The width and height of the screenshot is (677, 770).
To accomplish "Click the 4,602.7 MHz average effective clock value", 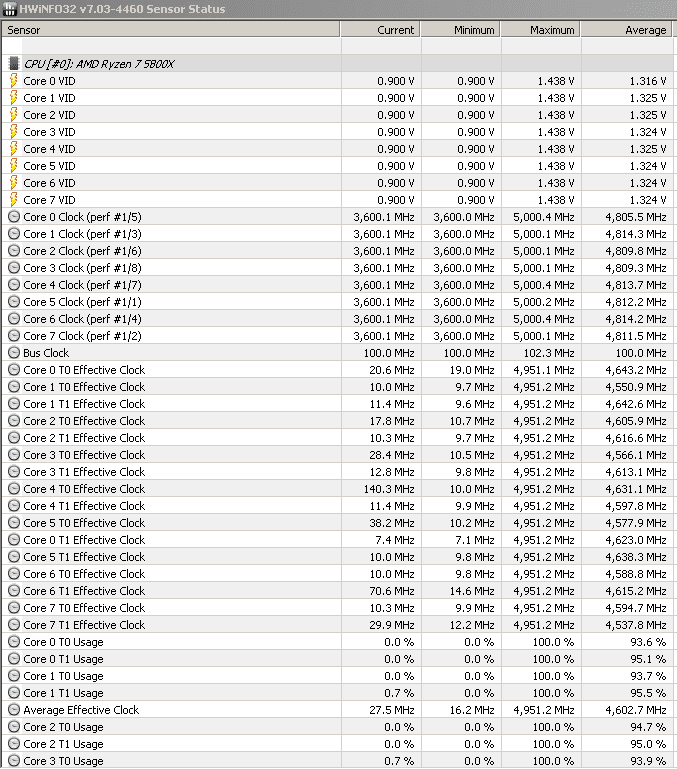I will [x=636, y=710].
